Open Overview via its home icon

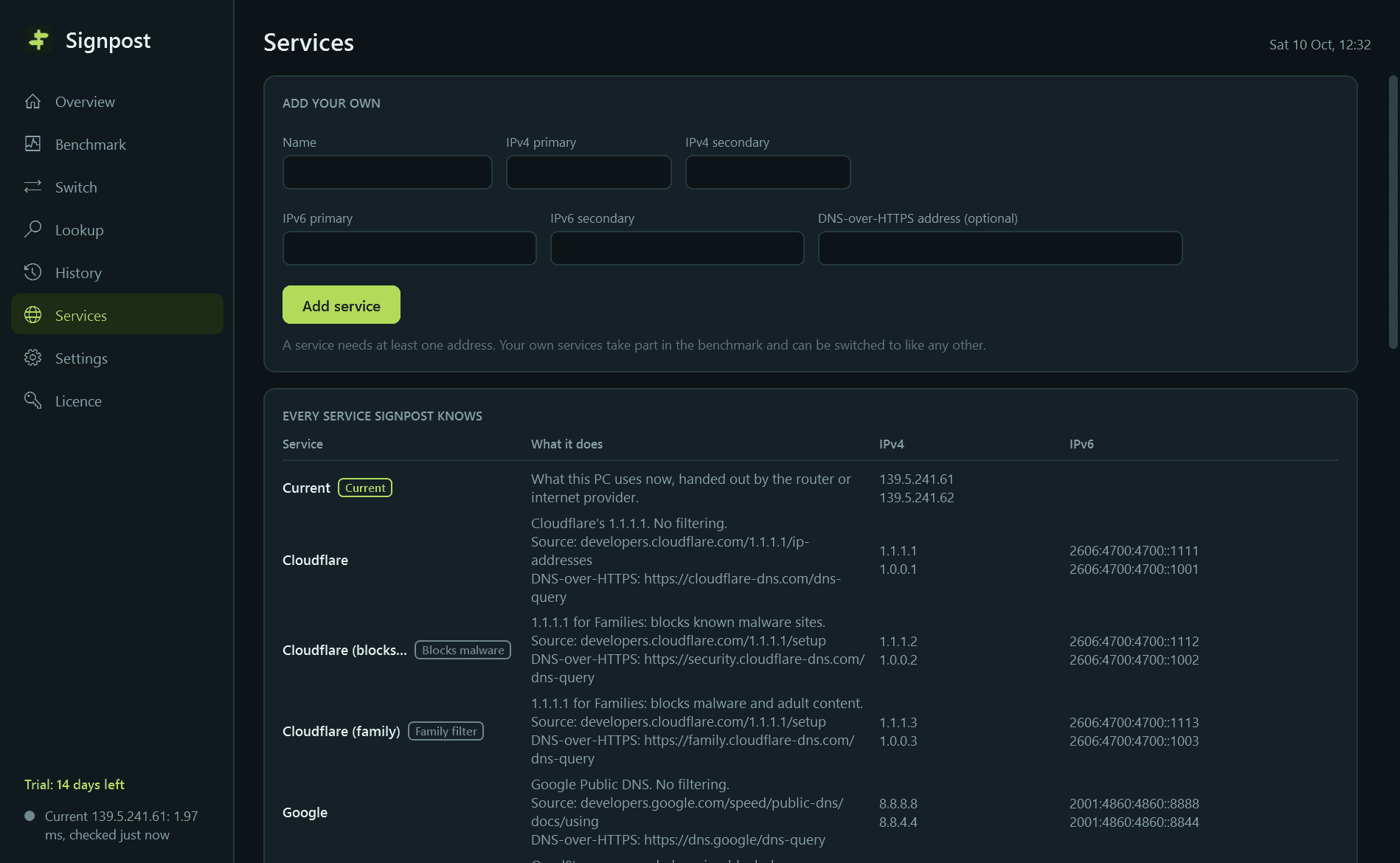(x=32, y=102)
